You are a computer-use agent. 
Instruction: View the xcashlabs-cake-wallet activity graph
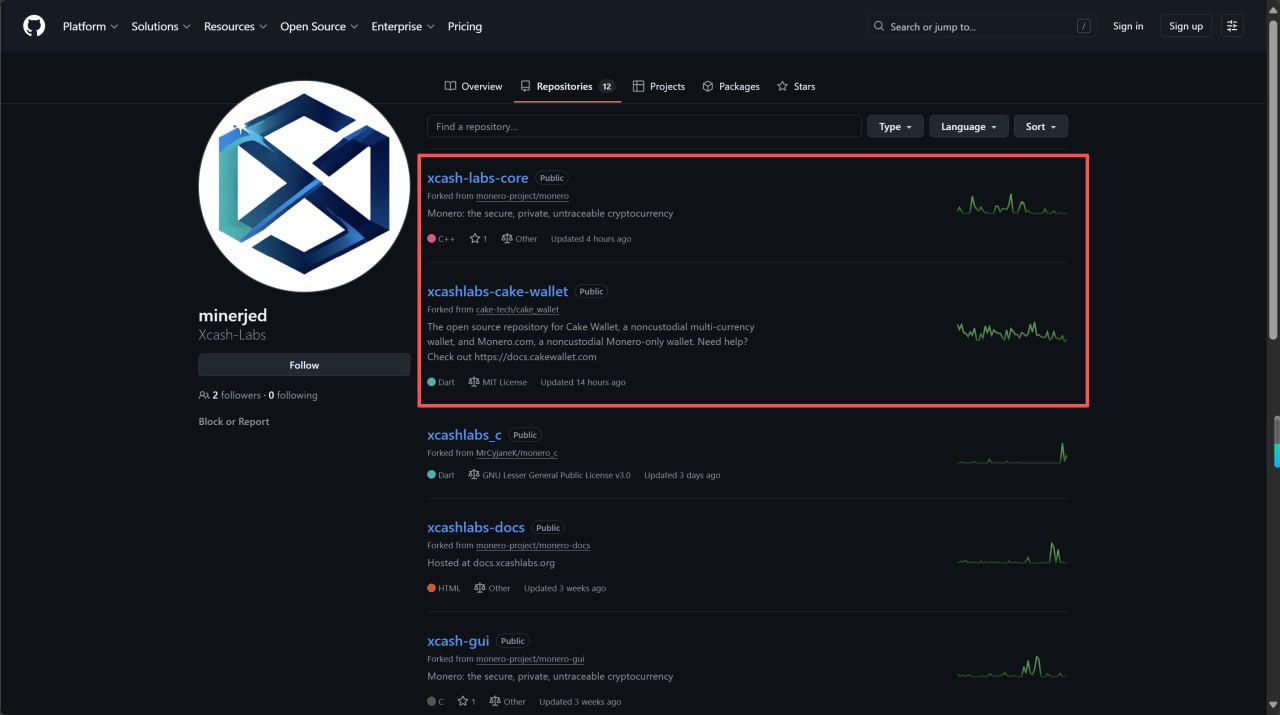point(1011,332)
